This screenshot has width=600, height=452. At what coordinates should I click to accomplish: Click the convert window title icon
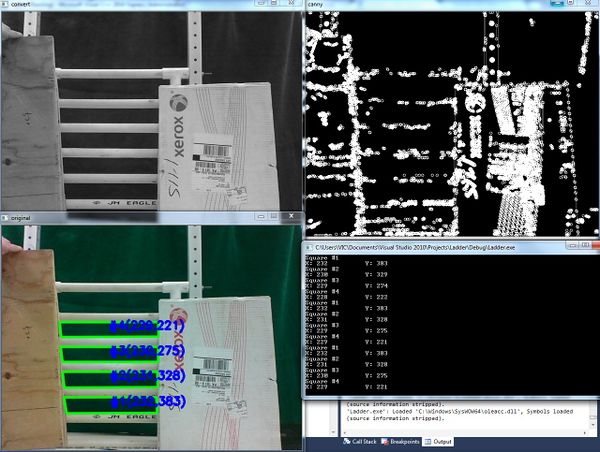(x=5, y=4)
